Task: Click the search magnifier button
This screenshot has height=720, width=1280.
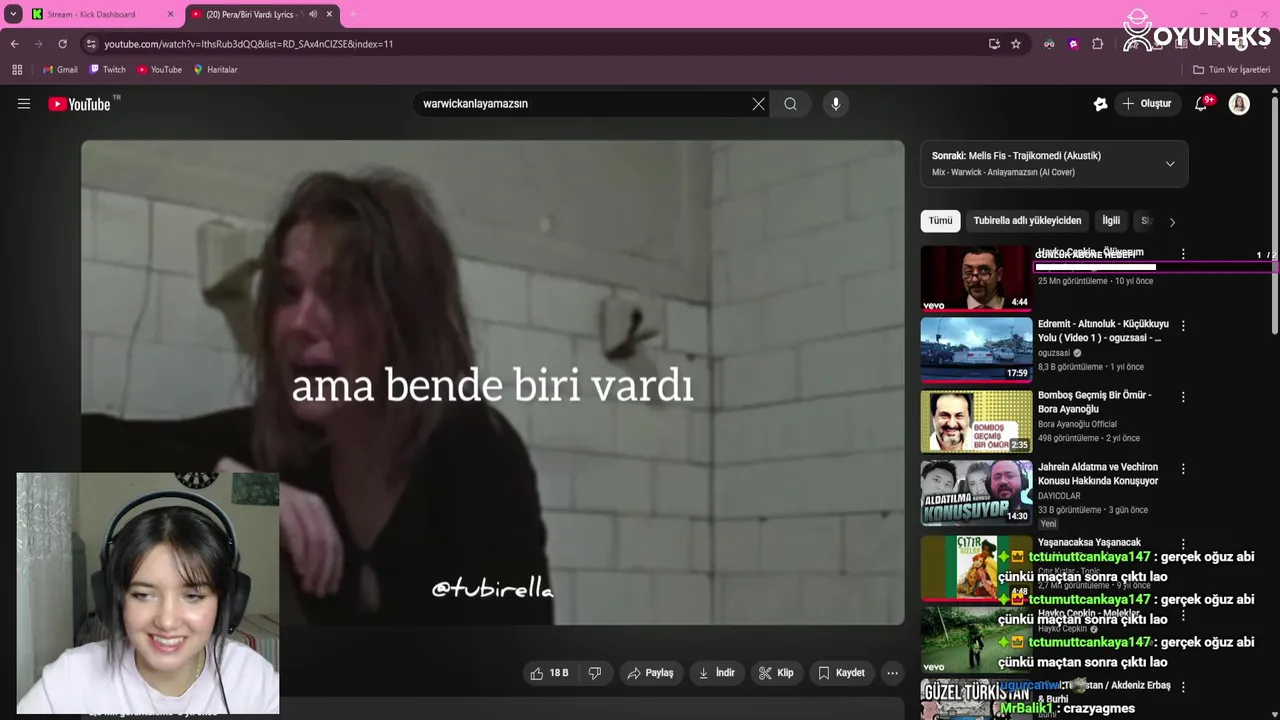Action: (790, 104)
